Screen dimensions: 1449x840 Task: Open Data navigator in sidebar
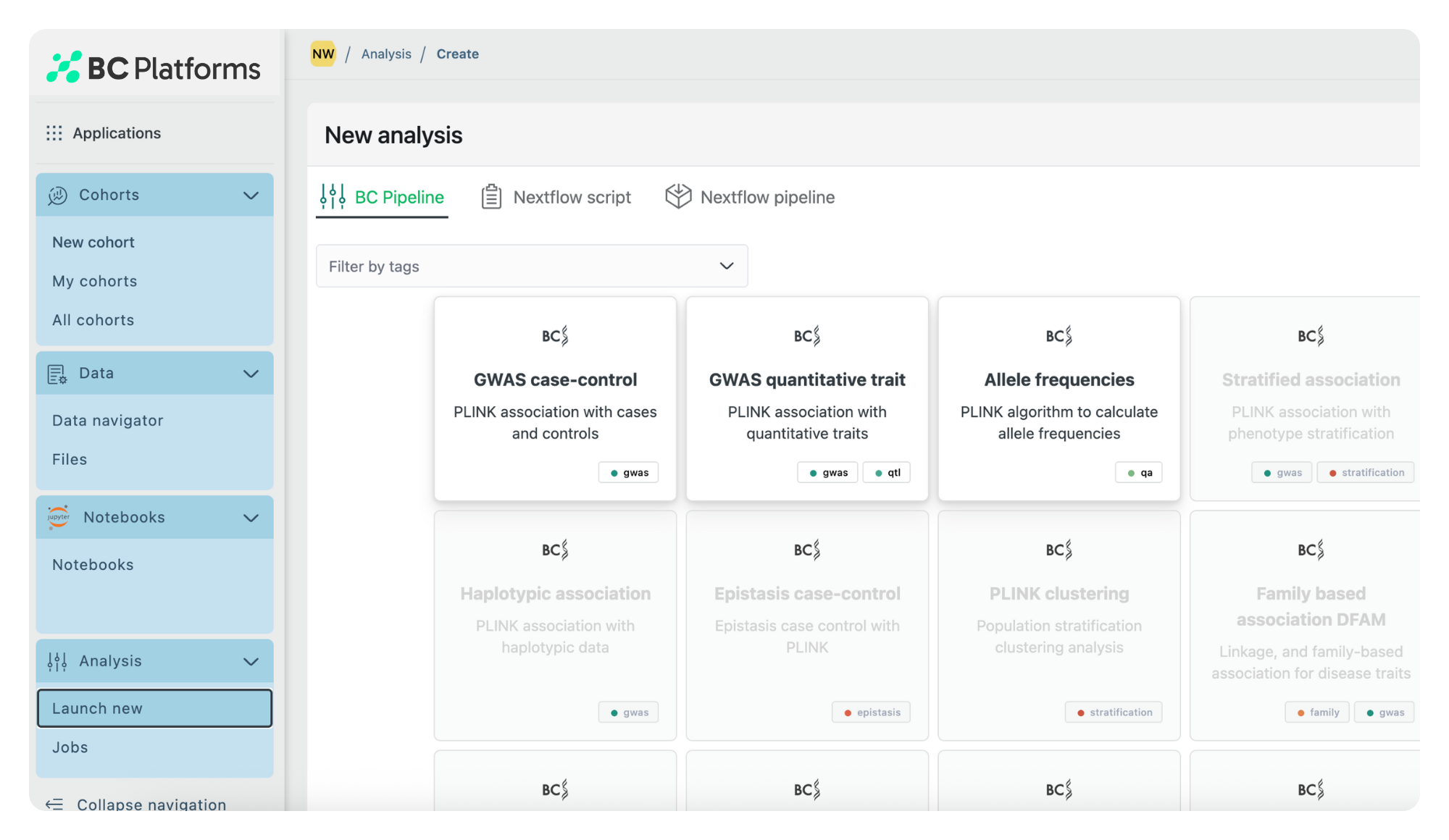107,421
